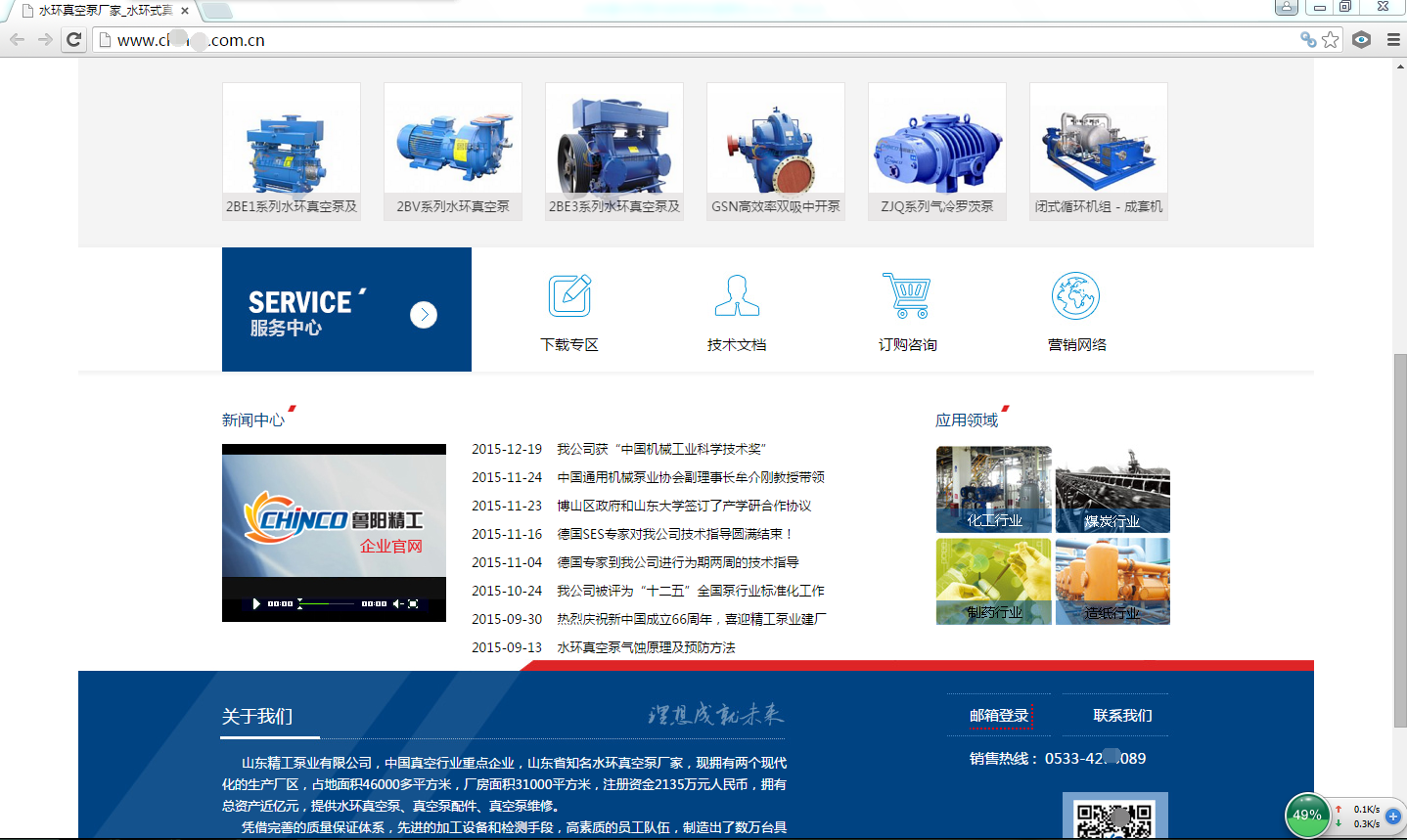1407x840 pixels.
Task: Click the blue plus icon by network speed
Action: click(x=1393, y=816)
